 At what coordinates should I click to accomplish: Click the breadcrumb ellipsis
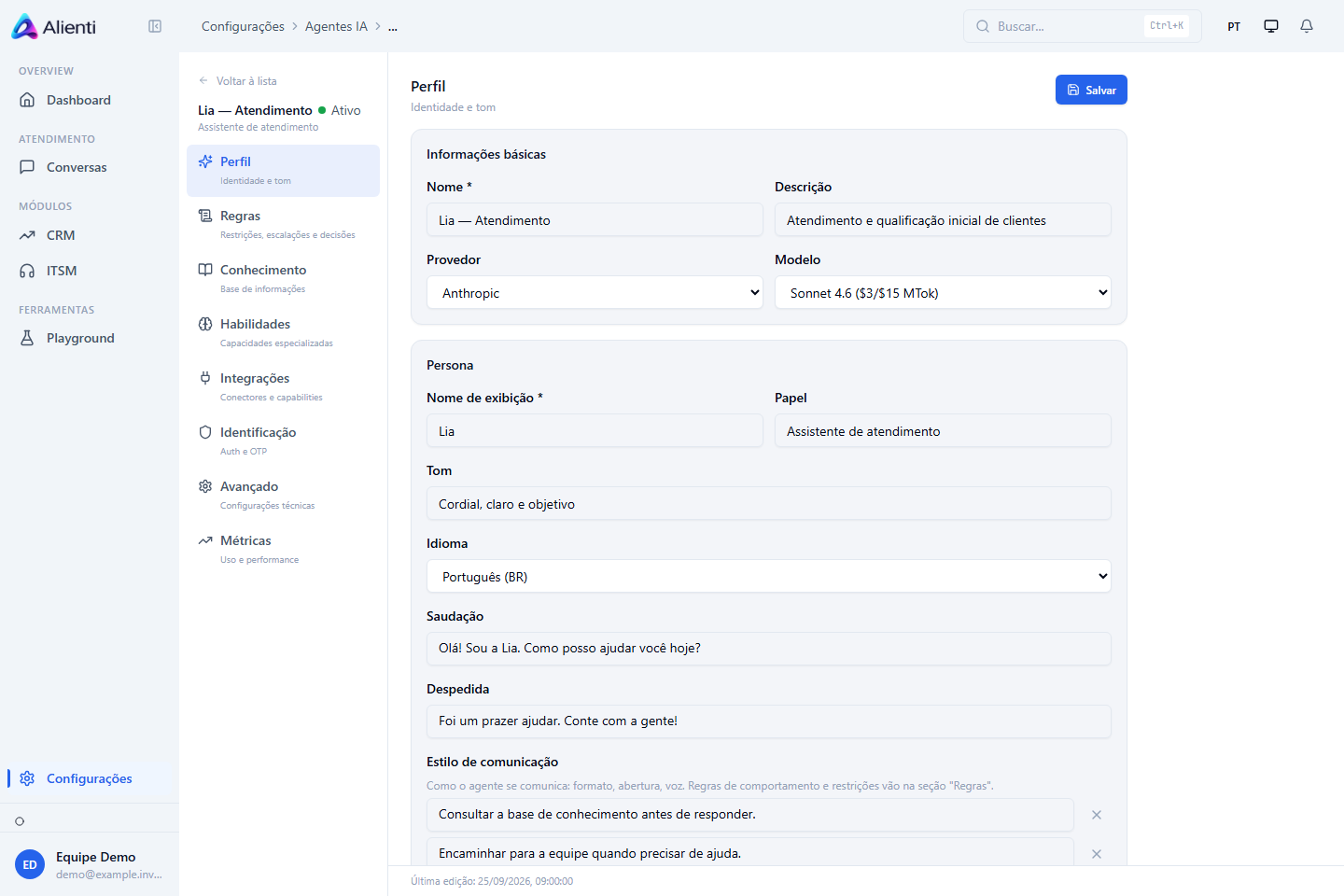pyautogui.click(x=393, y=26)
